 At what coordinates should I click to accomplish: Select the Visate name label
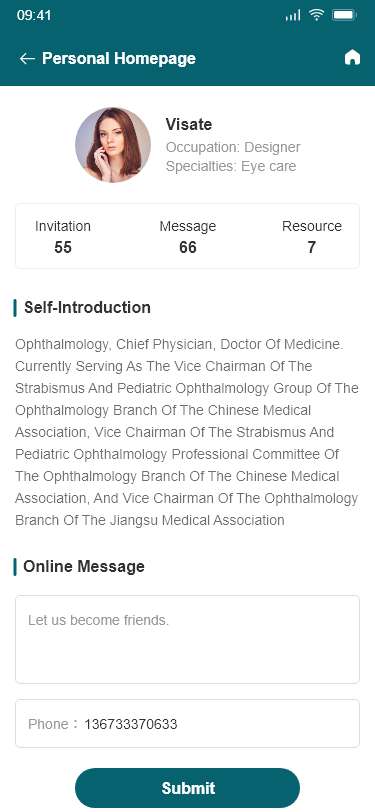pyautogui.click(x=189, y=124)
